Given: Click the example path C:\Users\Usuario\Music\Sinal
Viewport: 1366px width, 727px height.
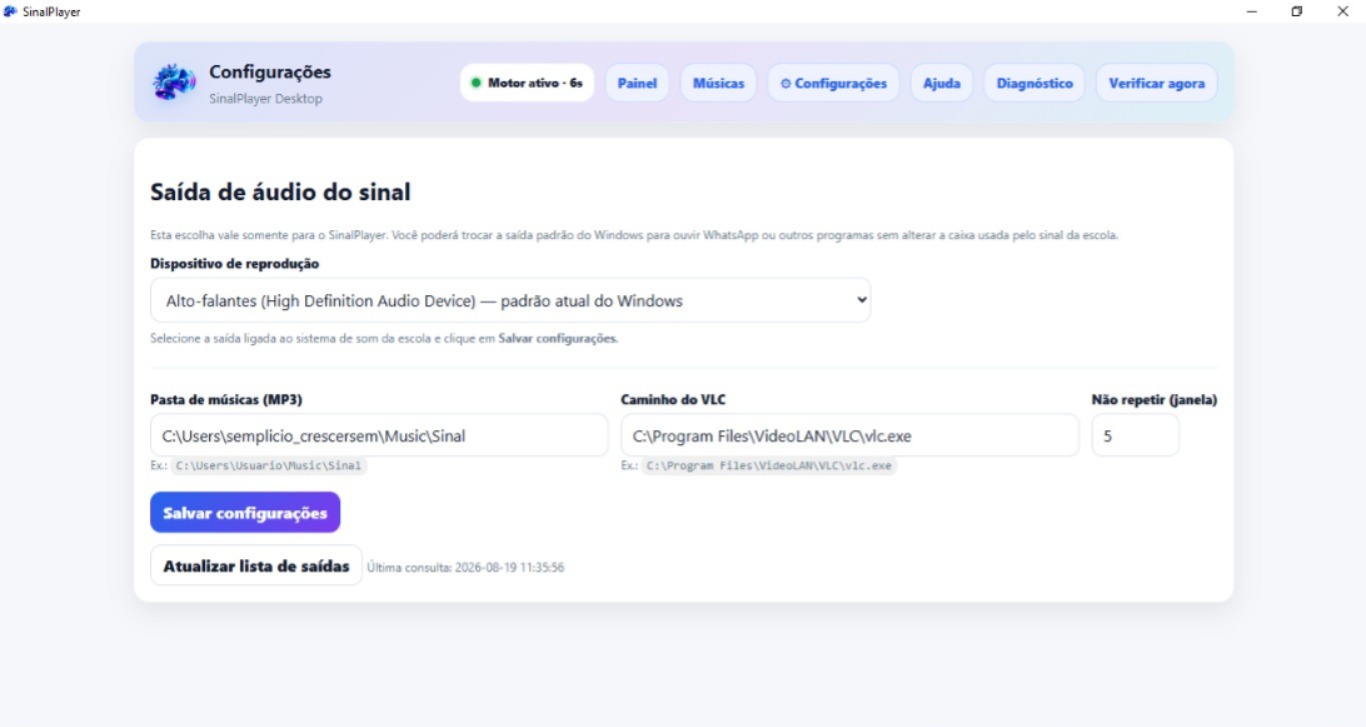Looking at the screenshot, I should (x=269, y=466).
